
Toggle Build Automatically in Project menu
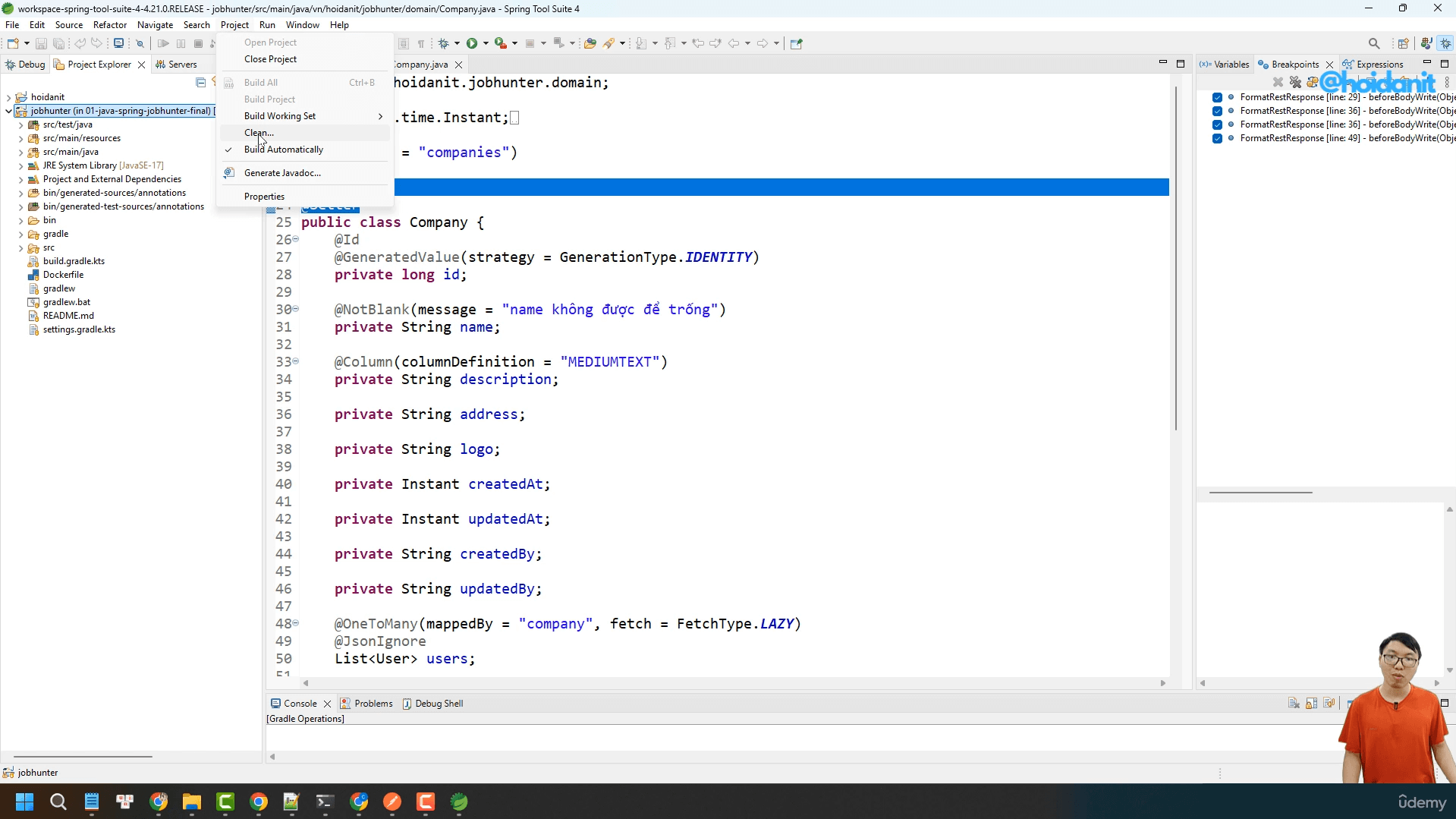click(x=283, y=150)
